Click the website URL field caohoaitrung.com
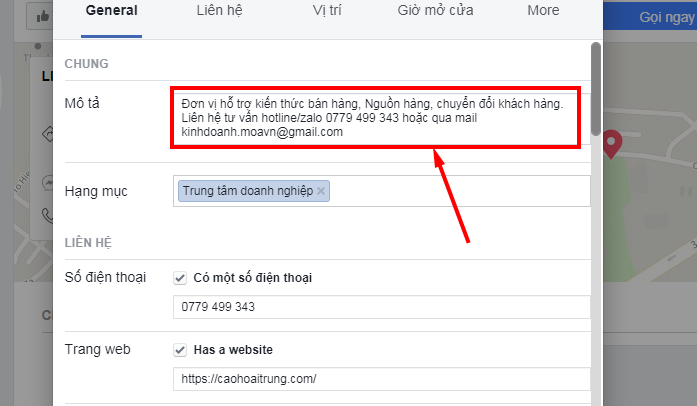Screen dimensions: 697x406 381,379
